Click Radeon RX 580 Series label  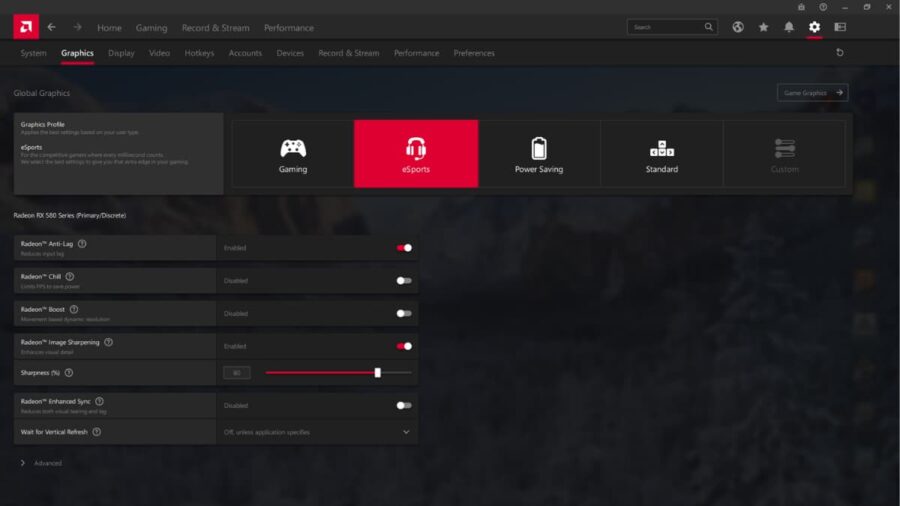point(69,215)
